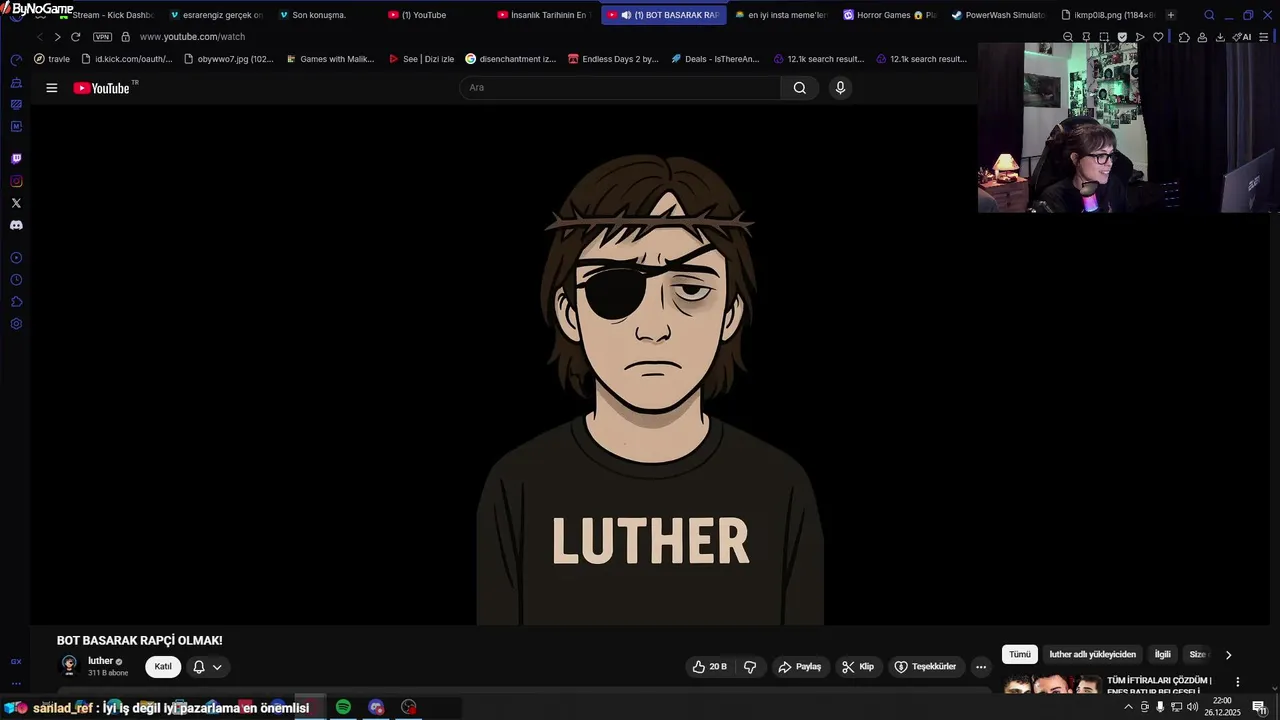Open a new browser tab with plus
This screenshot has height=720, width=1280.
[x=1171, y=15]
